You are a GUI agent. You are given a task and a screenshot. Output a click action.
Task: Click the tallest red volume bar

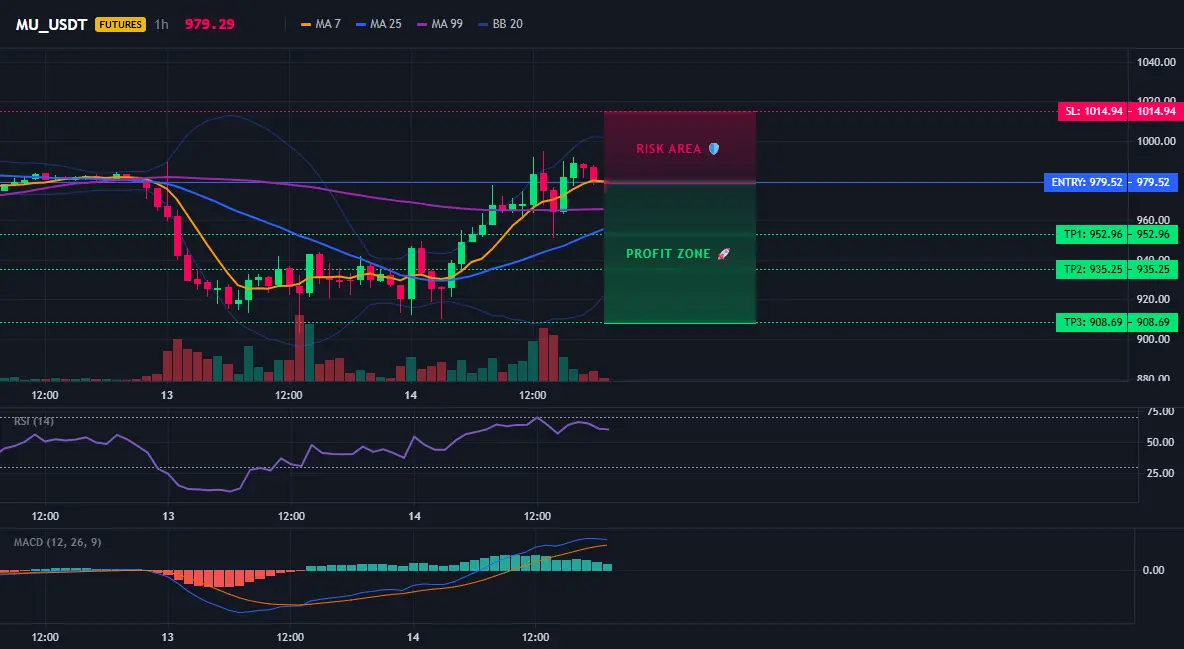click(300, 348)
